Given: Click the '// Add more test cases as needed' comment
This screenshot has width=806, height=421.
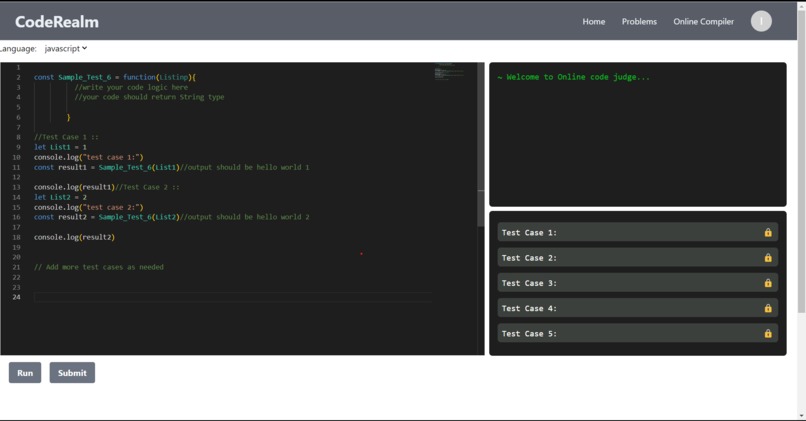Looking at the screenshot, I should (x=99, y=267).
